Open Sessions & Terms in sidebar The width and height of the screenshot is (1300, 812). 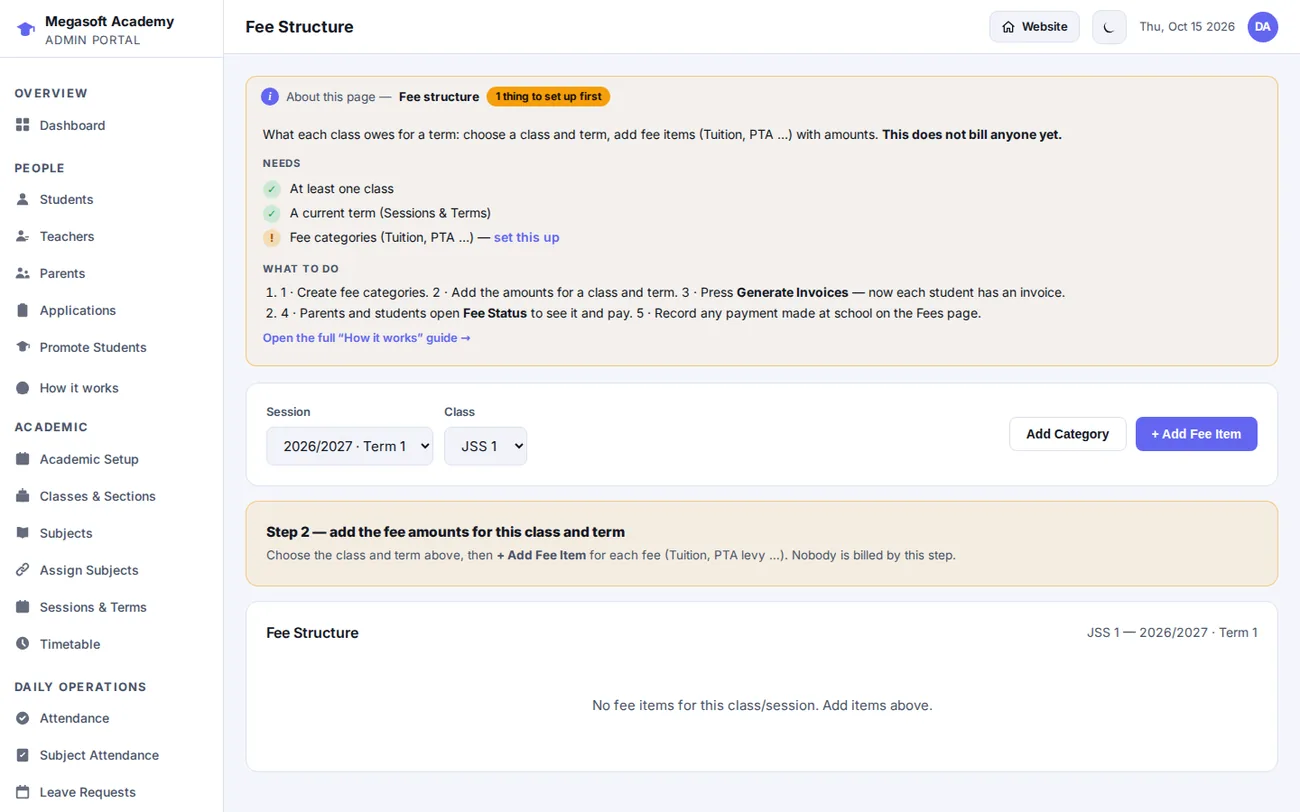tap(111, 607)
